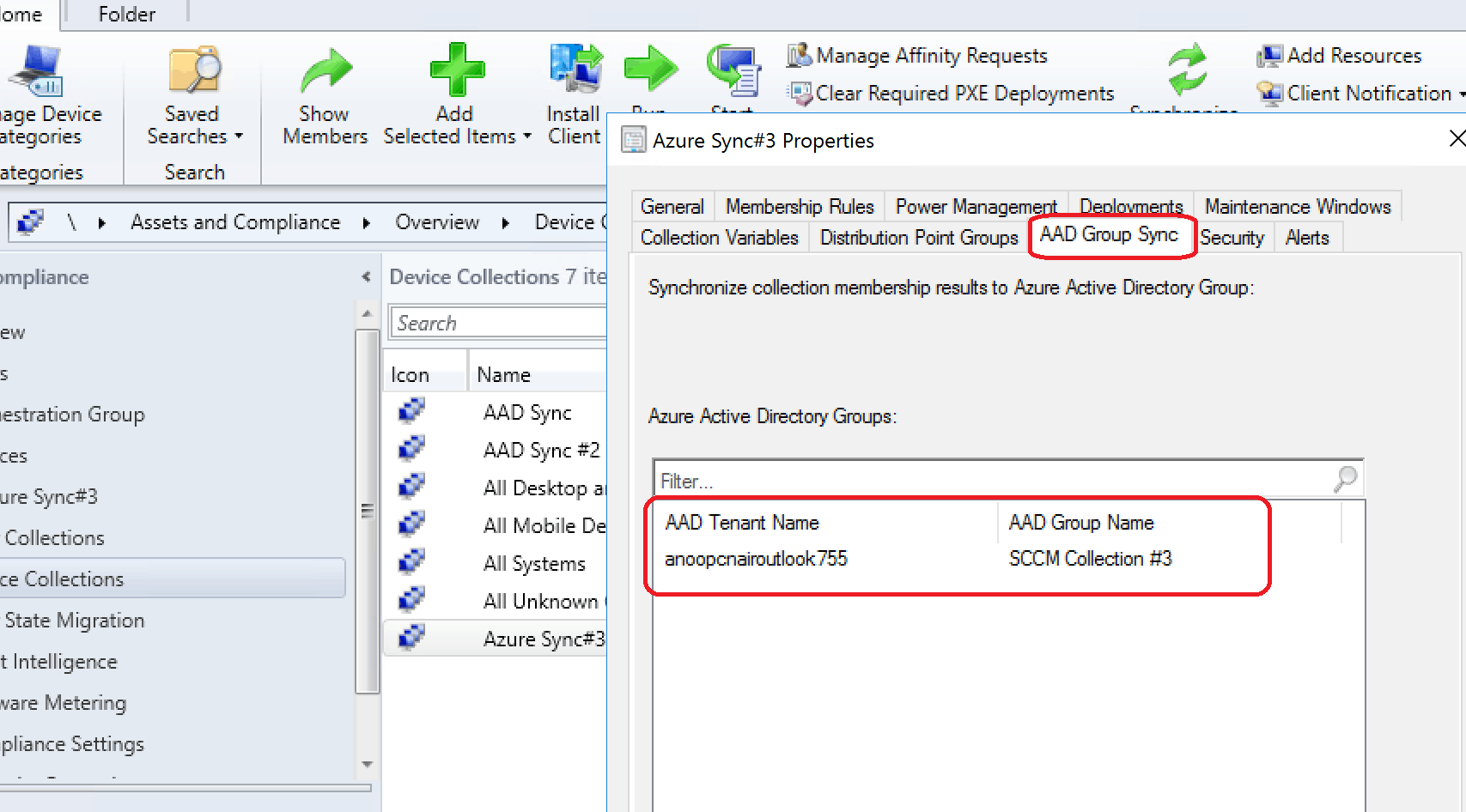Click the collection icon for Azure Sync#3

tap(411, 638)
